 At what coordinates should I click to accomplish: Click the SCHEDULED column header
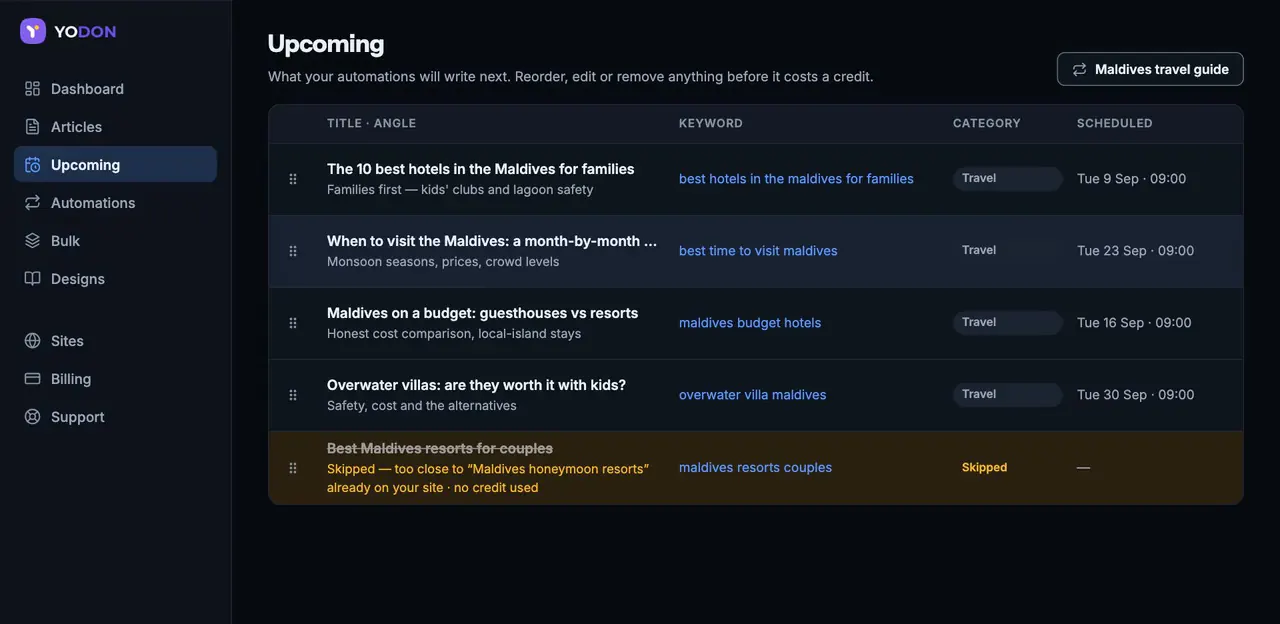coord(1114,123)
